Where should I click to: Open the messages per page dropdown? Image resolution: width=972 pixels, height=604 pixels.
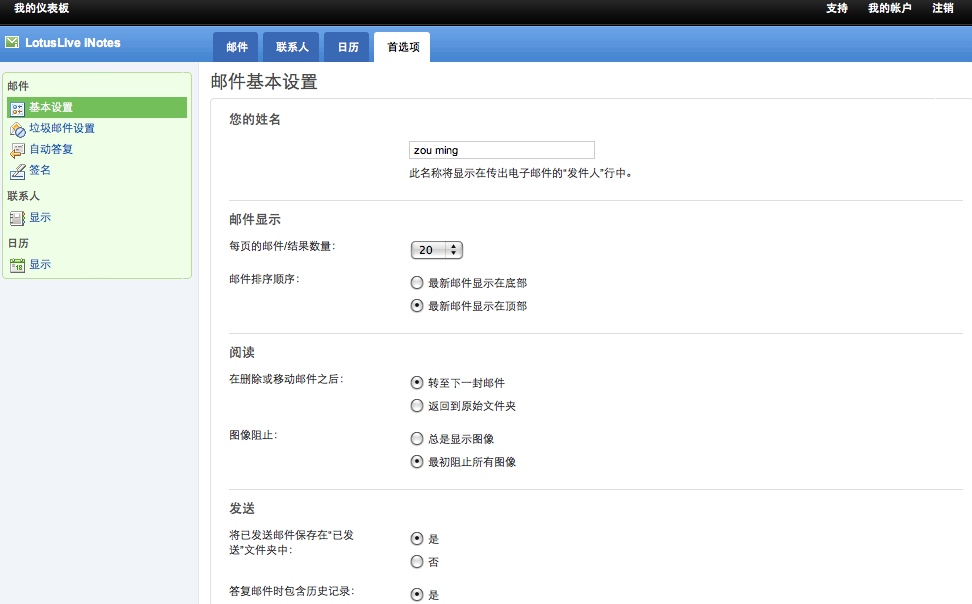437,250
